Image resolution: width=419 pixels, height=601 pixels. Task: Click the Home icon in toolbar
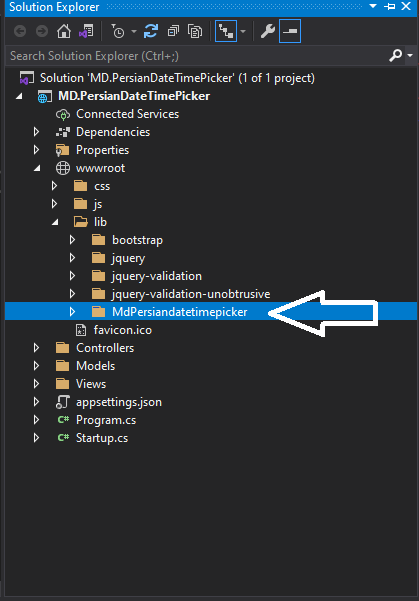click(x=64, y=31)
